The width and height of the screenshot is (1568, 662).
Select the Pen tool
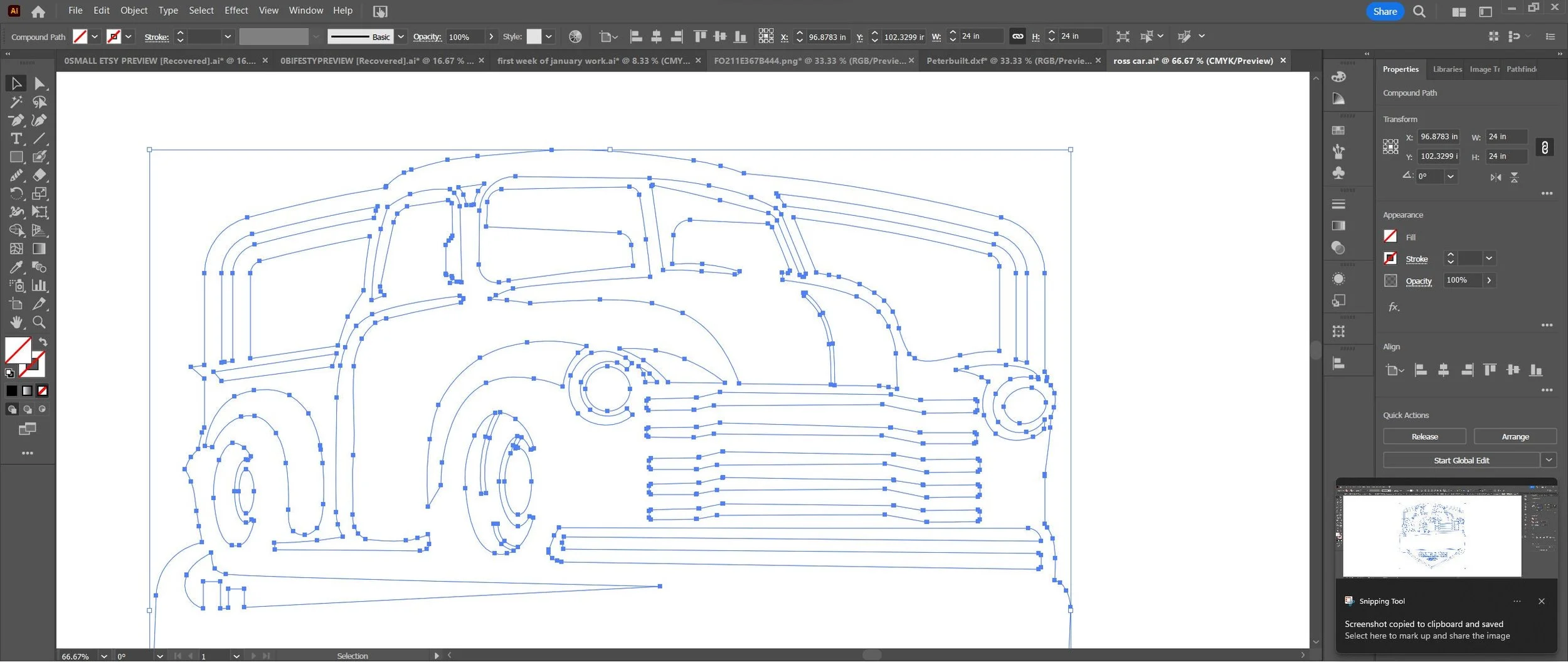[x=16, y=120]
